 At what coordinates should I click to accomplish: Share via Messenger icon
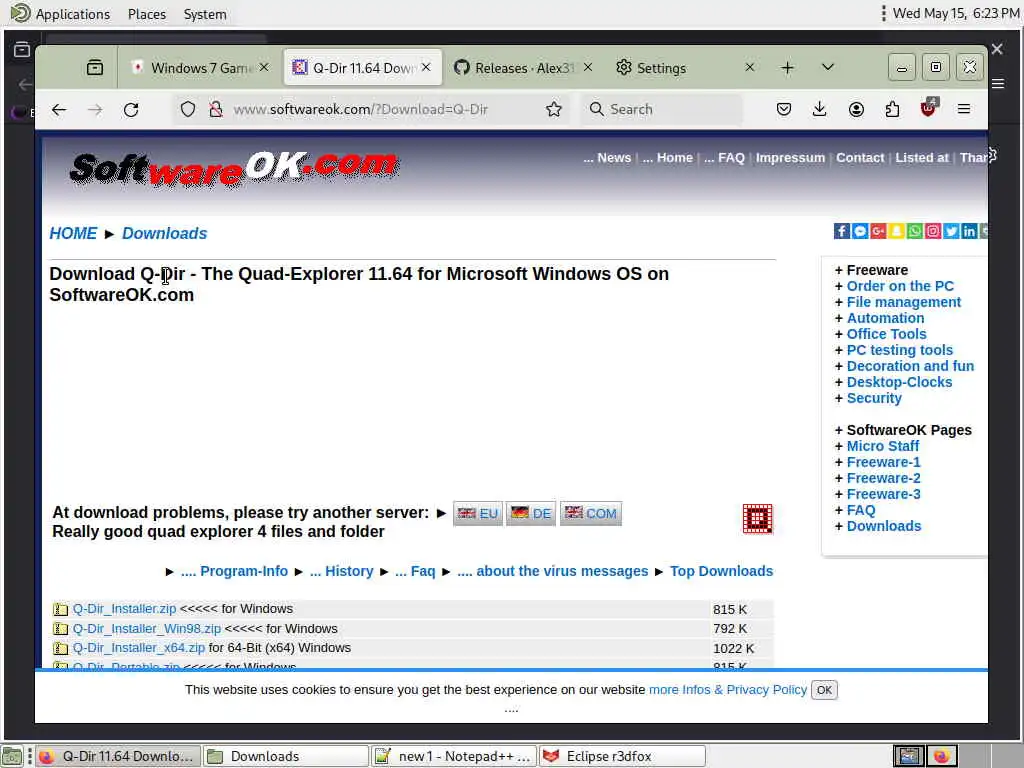860,231
